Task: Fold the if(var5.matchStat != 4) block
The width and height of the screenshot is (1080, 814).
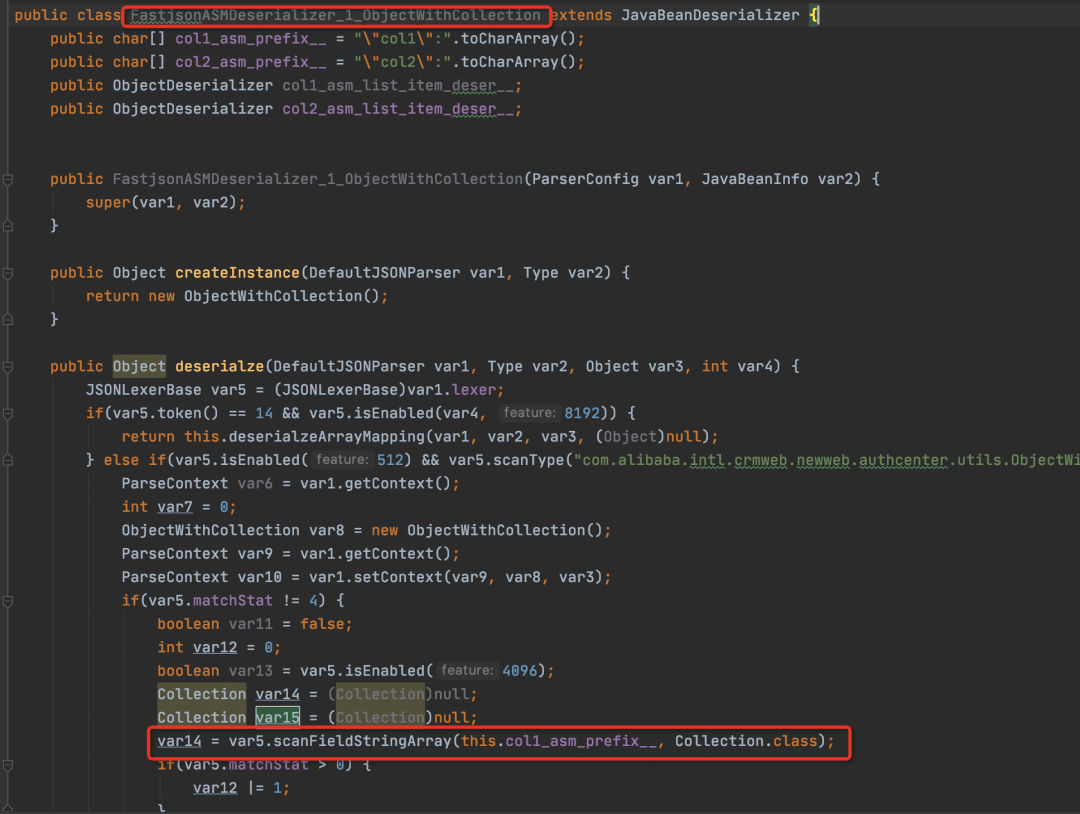Action: (x=8, y=601)
